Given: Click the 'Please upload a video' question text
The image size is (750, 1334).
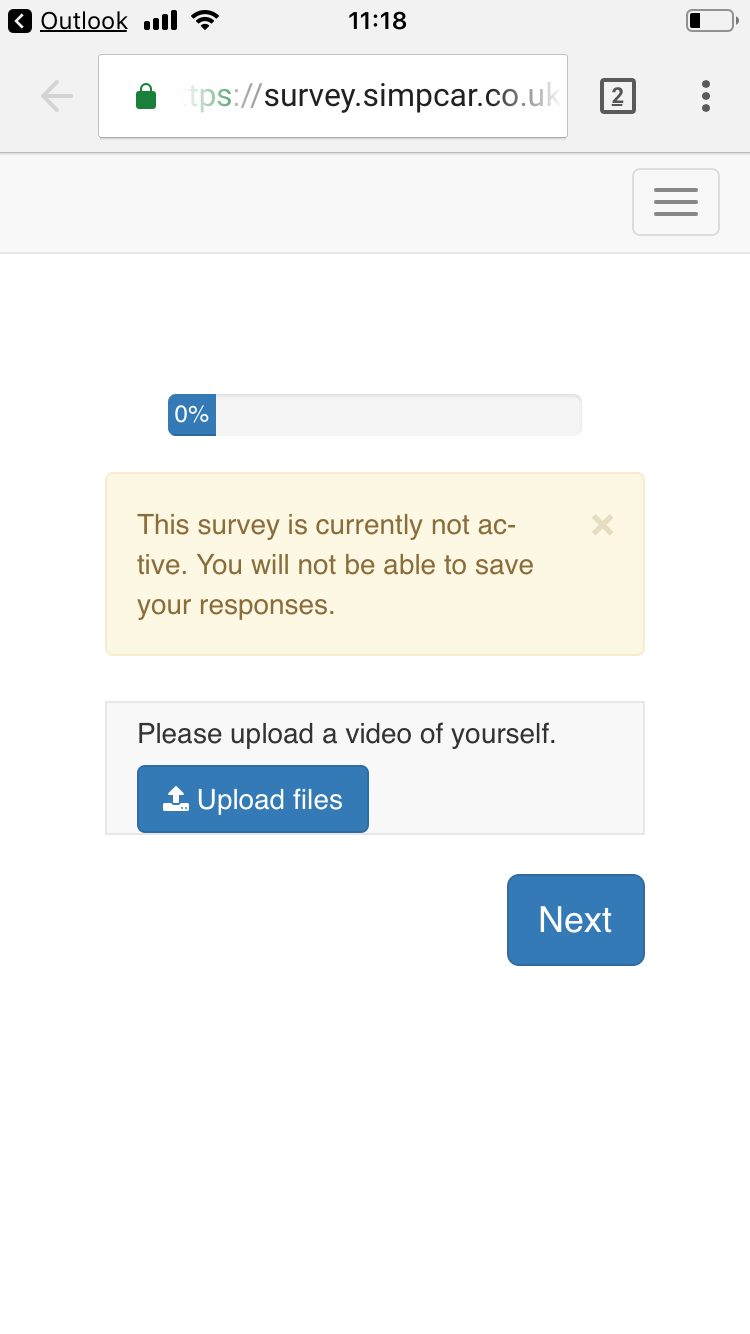Looking at the screenshot, I should click(346, 734).
